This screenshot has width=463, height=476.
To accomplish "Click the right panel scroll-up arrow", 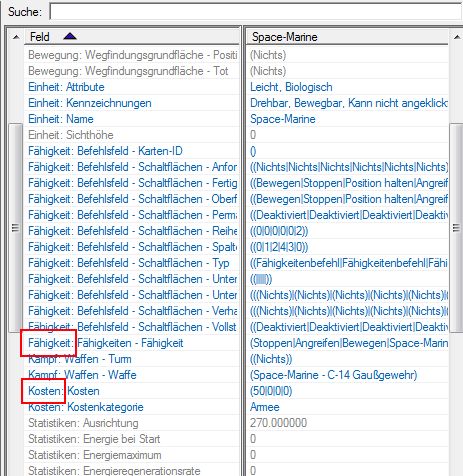I will tap(456, 37).
